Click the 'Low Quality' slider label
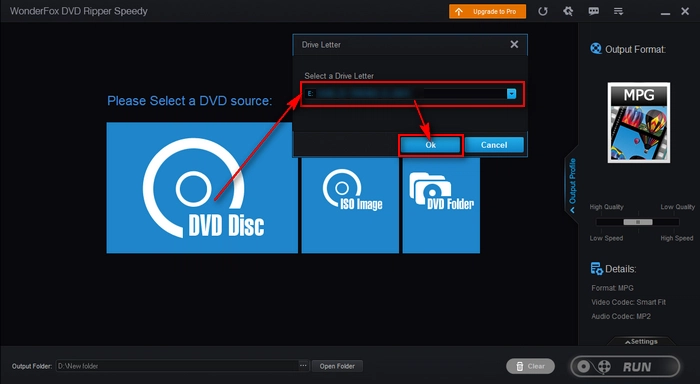Image resolution: width=700 pixels, height=384 pixels. pyautogui.click(x=678, y=207)
